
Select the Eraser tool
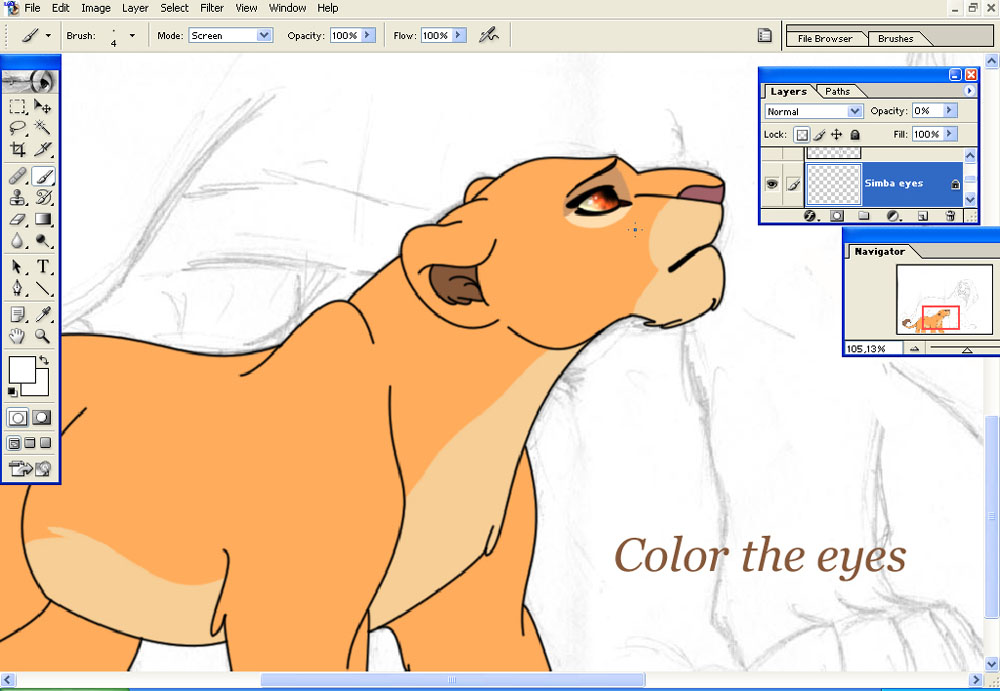(17, 219)
